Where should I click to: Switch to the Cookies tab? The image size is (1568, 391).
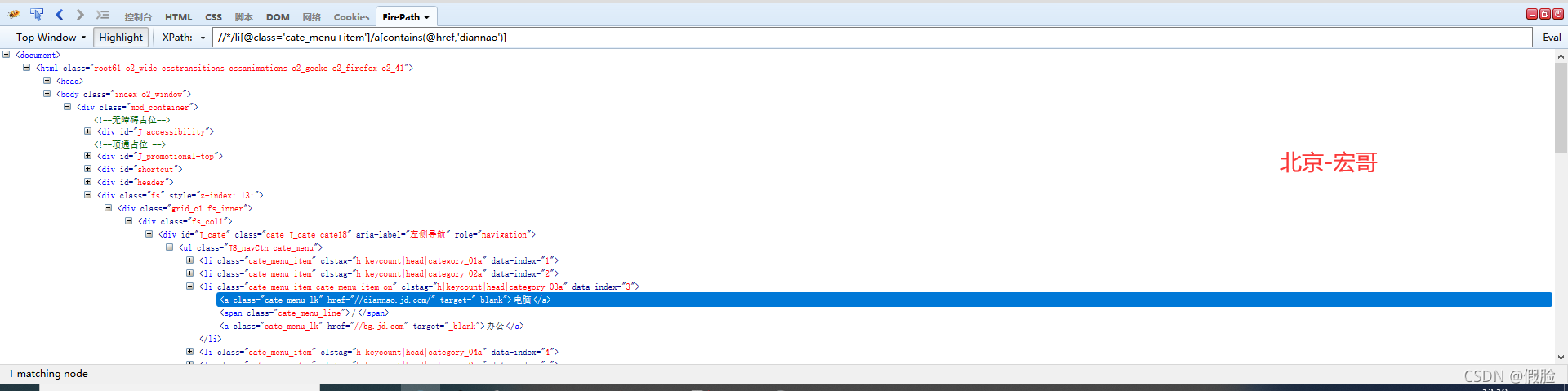351,16
